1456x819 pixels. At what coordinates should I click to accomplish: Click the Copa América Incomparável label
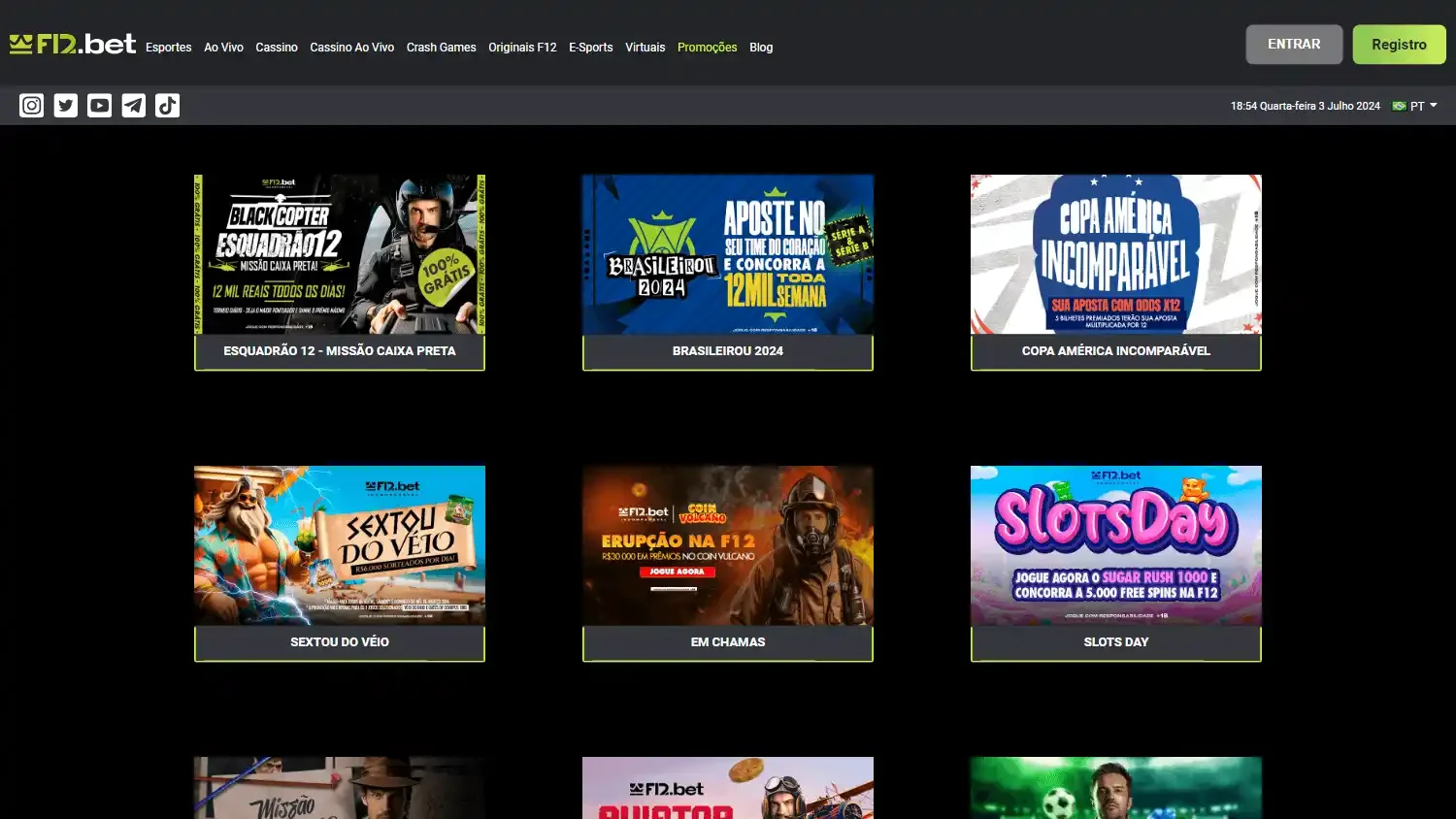coord(1116,351)
